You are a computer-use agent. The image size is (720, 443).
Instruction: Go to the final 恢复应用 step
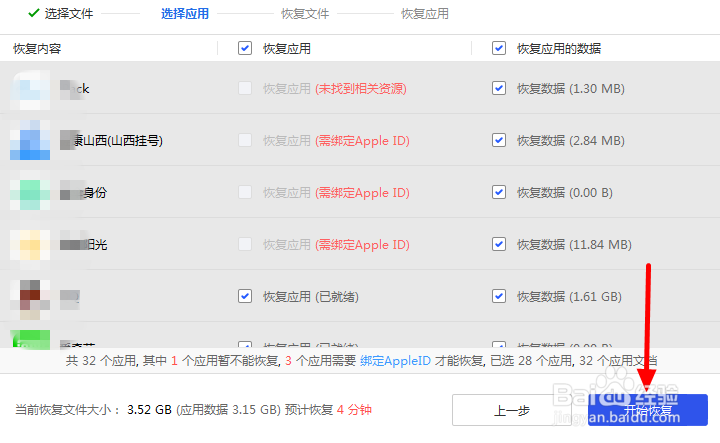click(x=425, y=14)
